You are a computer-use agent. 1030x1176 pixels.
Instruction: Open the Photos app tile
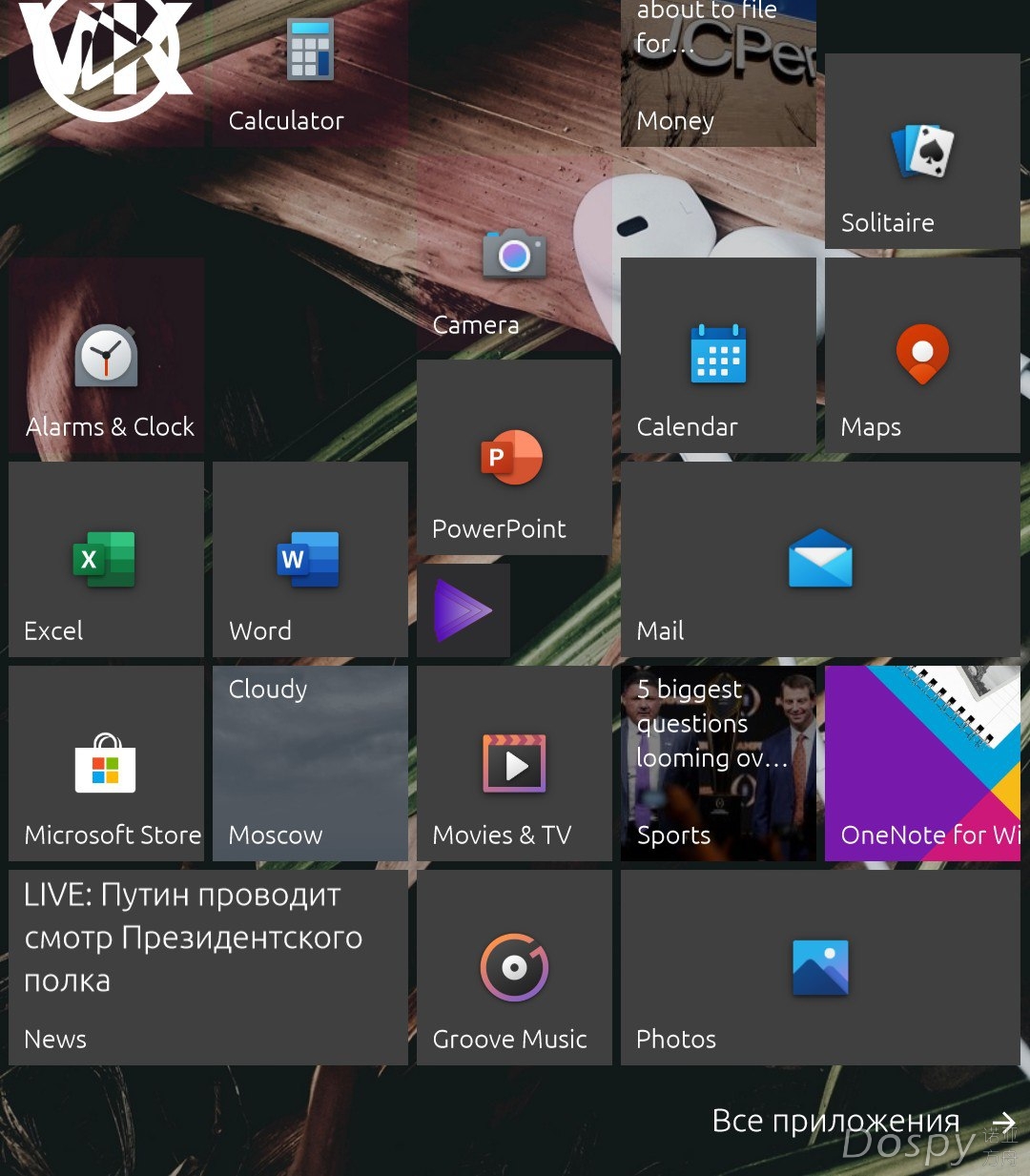coord(820,967)
